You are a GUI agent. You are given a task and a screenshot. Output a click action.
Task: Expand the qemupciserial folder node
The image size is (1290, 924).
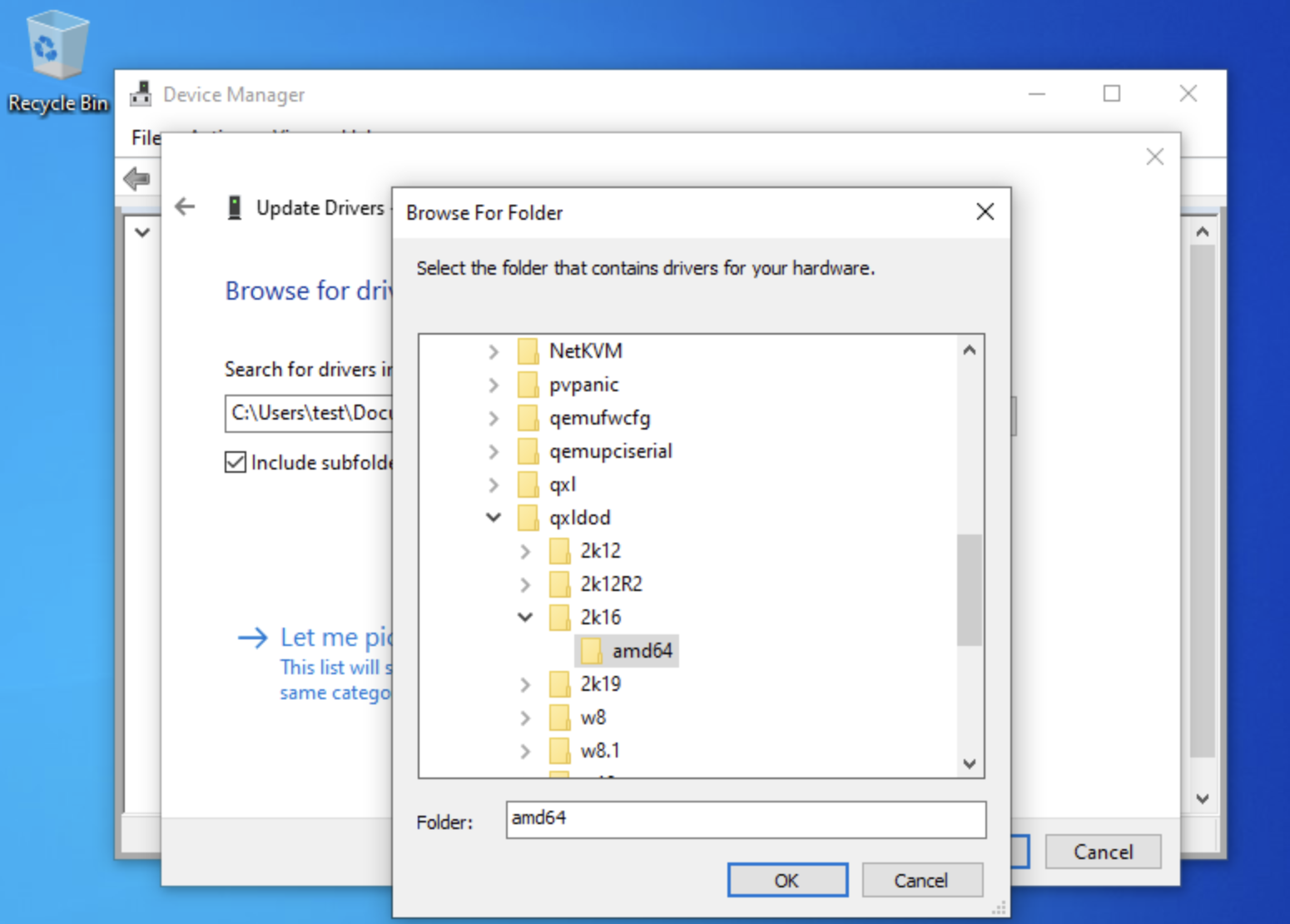click(494, 451)
